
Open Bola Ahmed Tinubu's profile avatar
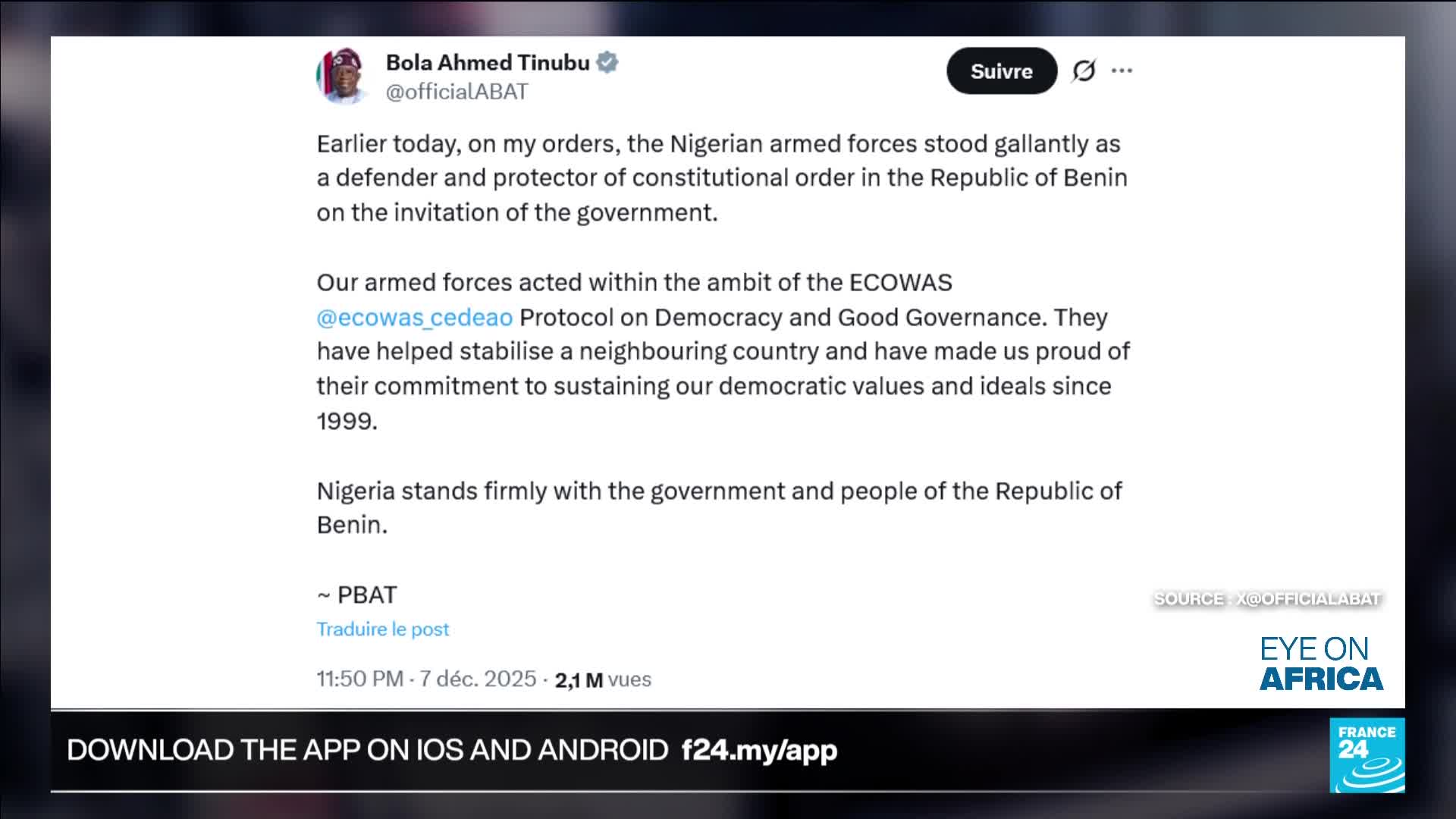pyautogui.click(x=342, y=76)
